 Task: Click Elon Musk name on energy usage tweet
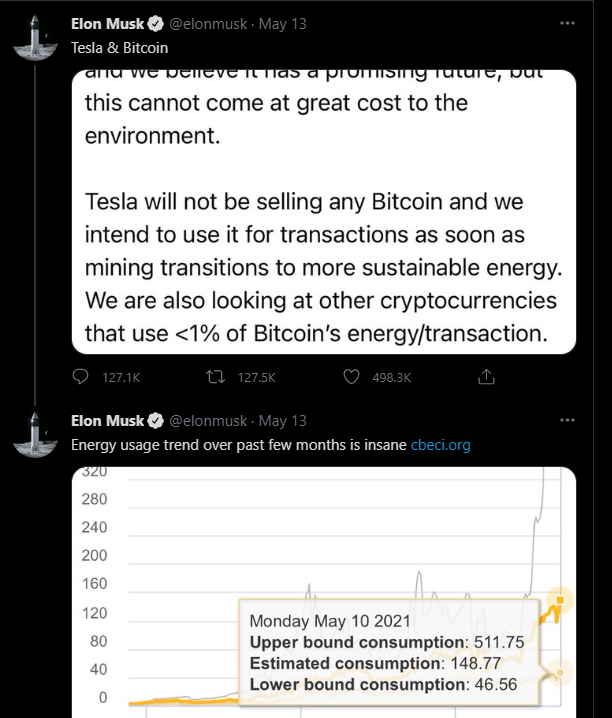pos(107,421)
